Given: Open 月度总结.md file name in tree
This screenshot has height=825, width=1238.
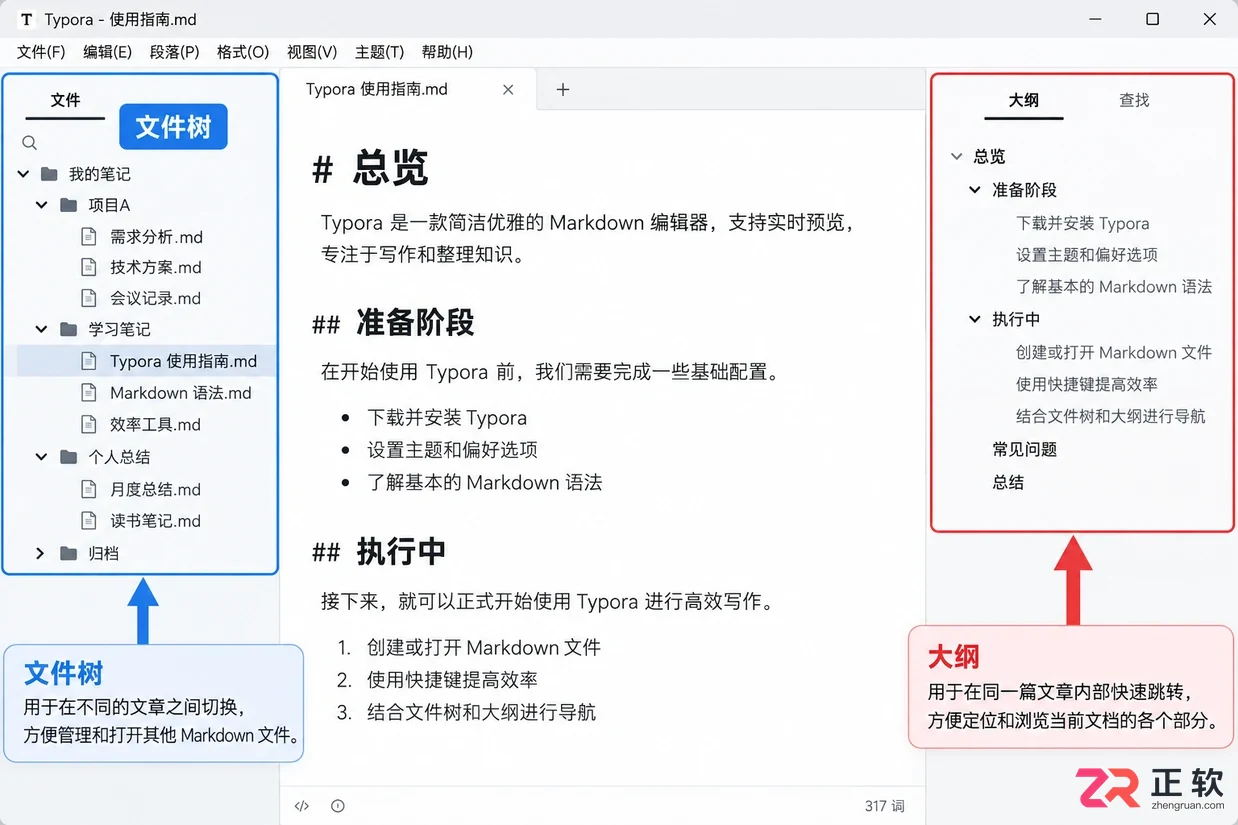Looking at the screenshot, I should 156,489.
